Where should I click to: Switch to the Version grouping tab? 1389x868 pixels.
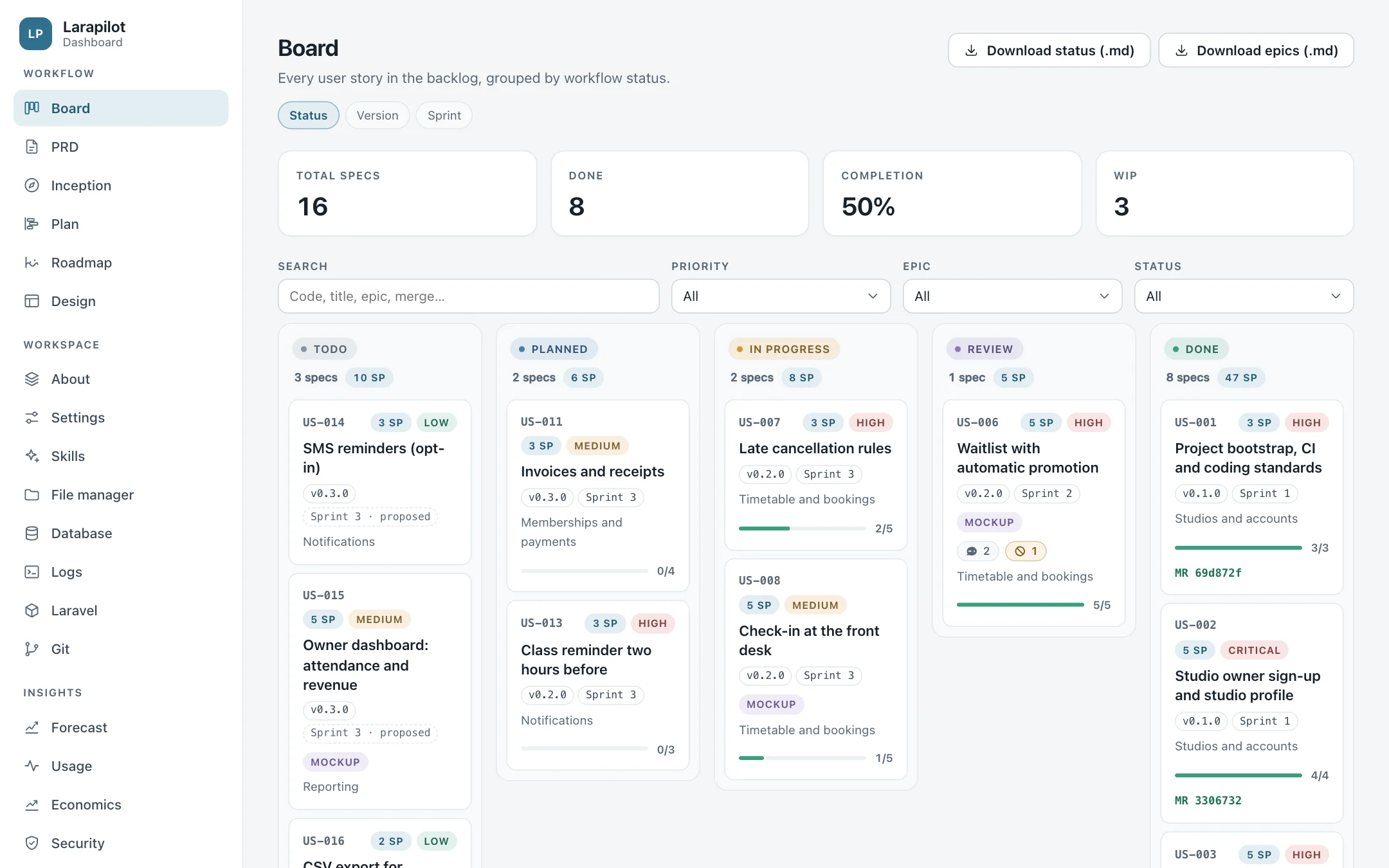[x=377, y=115]
